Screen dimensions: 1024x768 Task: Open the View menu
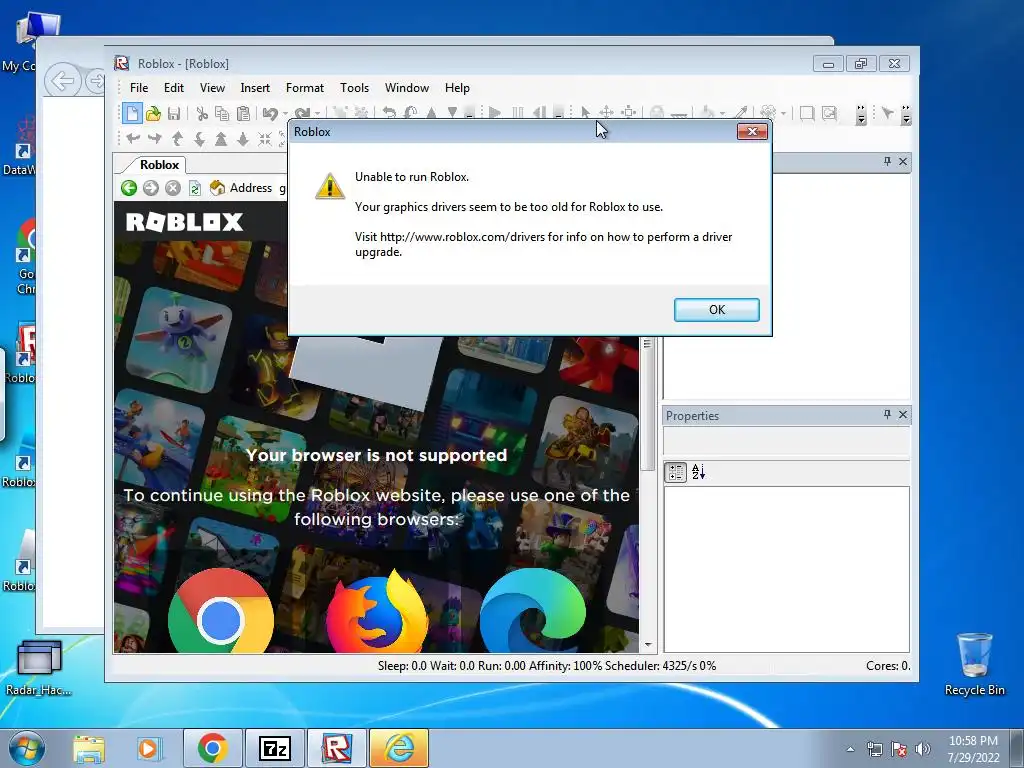212,88
